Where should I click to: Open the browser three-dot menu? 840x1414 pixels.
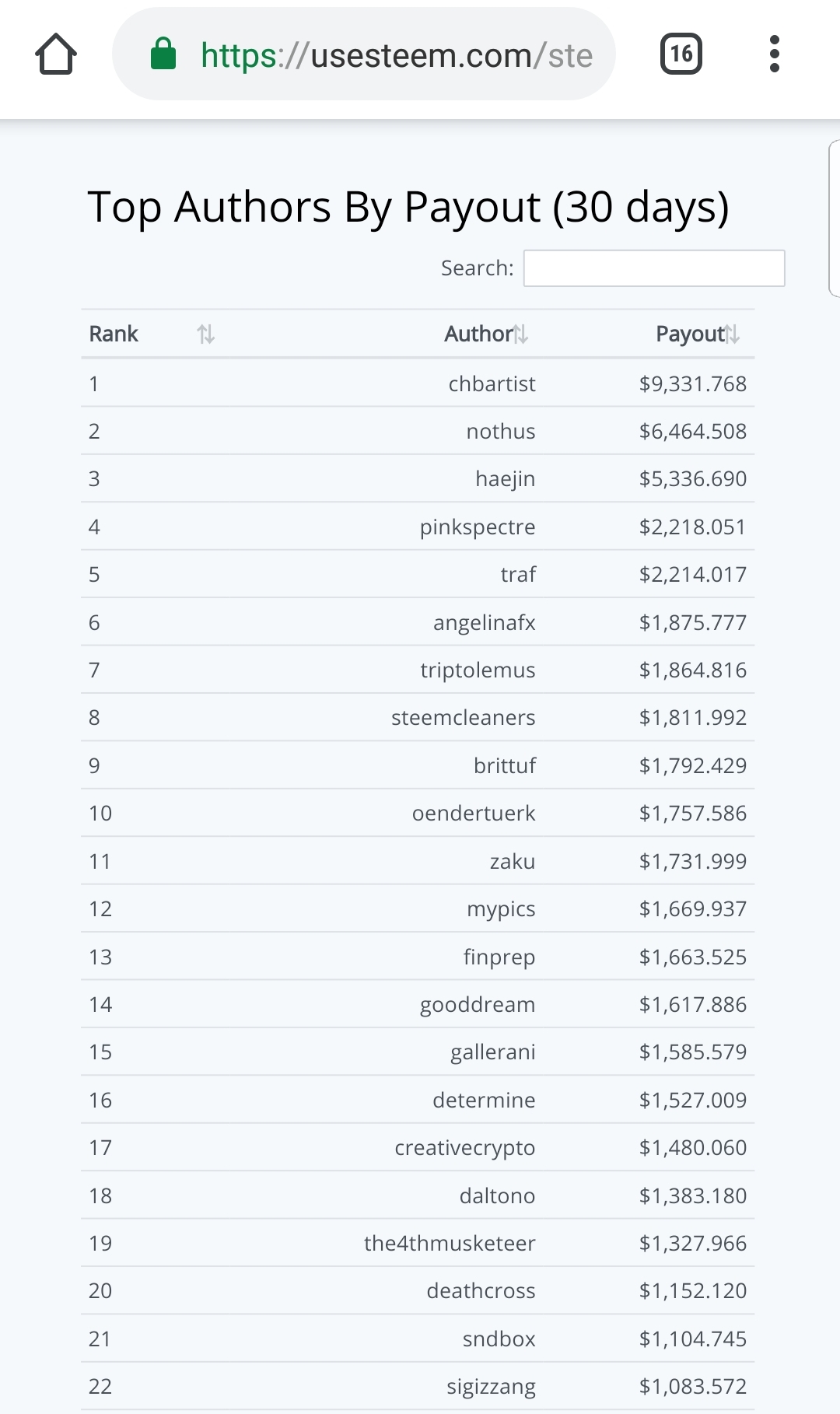(x=774, y=54)
